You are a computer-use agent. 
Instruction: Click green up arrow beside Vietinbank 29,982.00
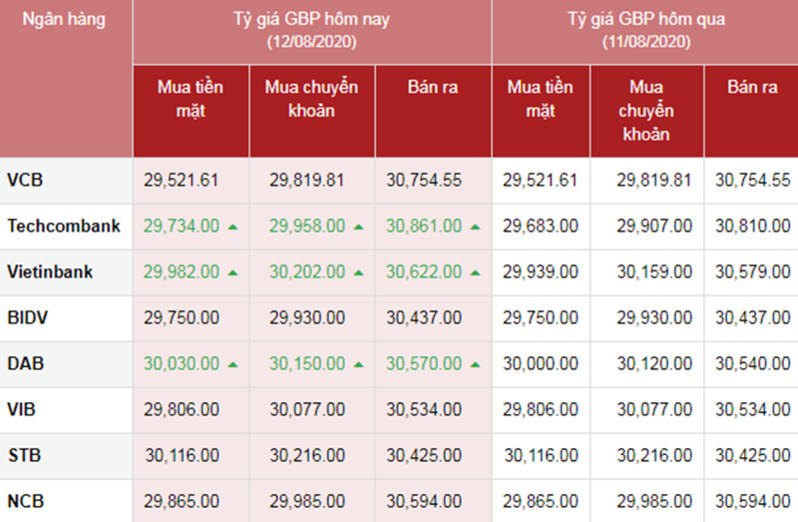232,272
